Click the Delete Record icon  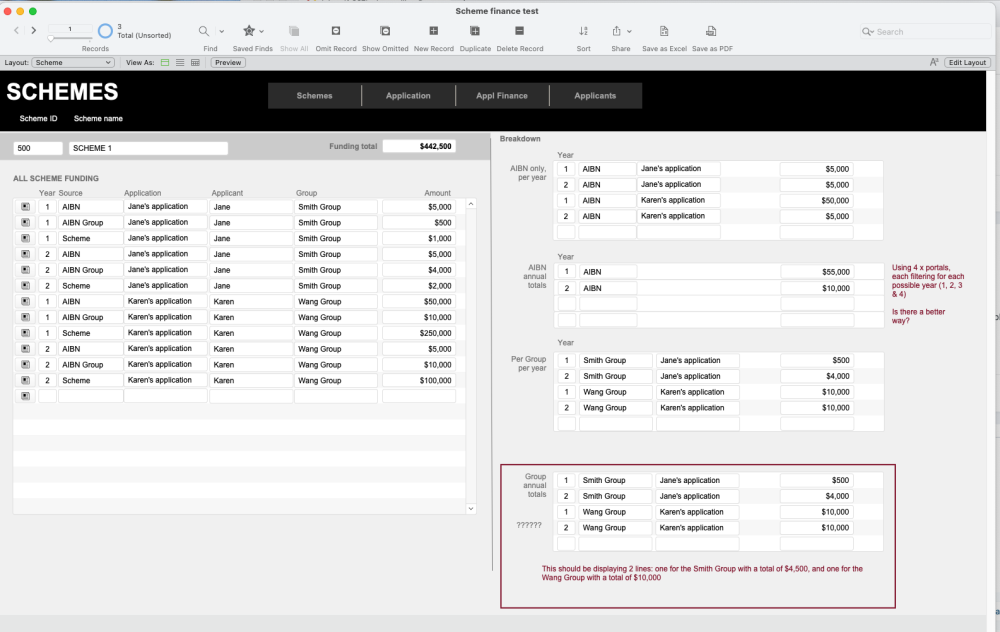[520, 31]
